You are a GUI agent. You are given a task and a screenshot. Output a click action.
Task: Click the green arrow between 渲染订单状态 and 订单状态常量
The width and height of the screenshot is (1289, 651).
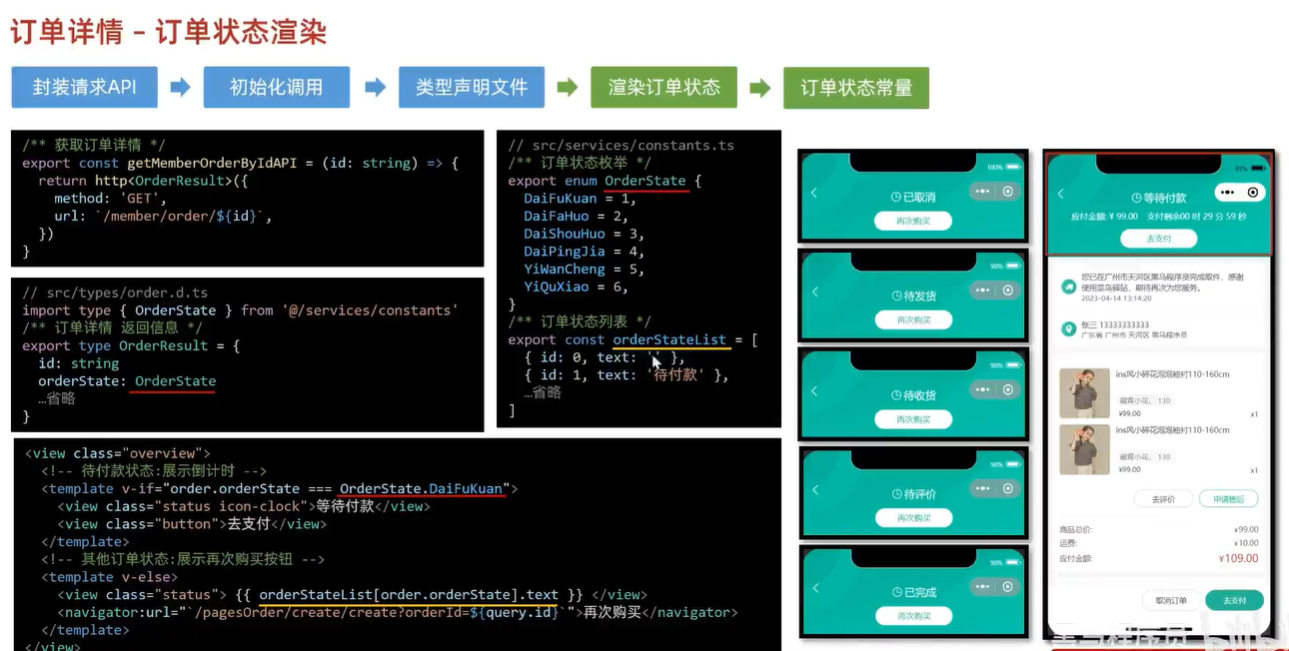(x=760, y=88)
